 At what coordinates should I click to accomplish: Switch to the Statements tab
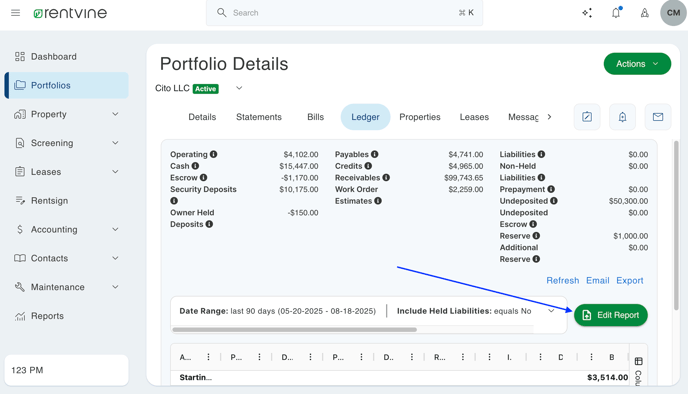coord(259,117)
